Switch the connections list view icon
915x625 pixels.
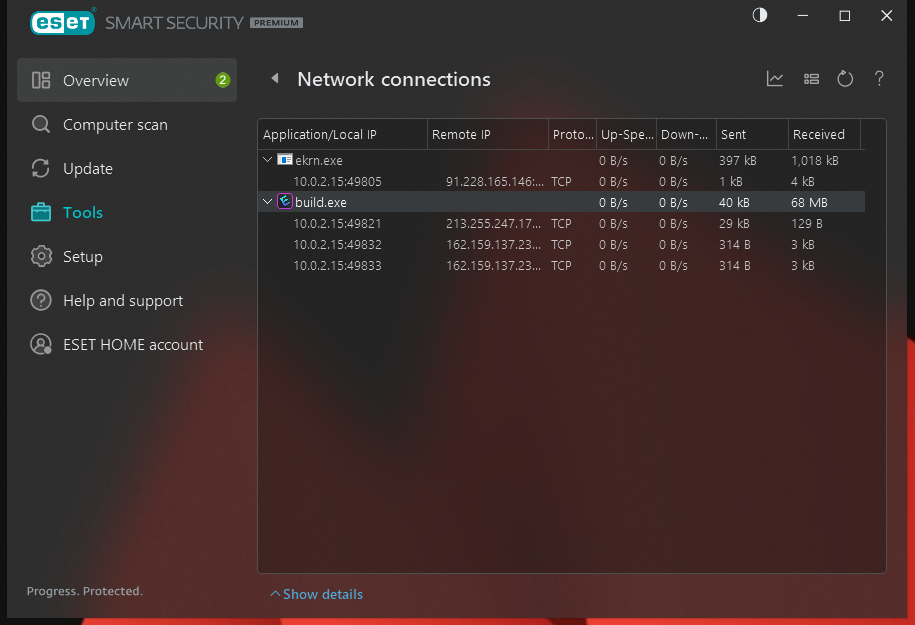point(811,79)
